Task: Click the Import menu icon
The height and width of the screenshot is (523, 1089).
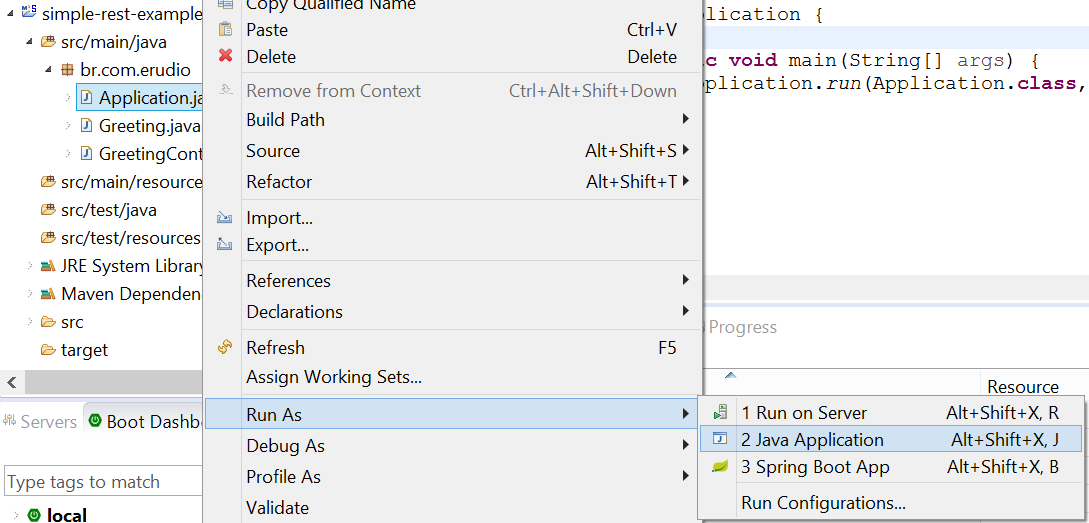Action: 225,218
